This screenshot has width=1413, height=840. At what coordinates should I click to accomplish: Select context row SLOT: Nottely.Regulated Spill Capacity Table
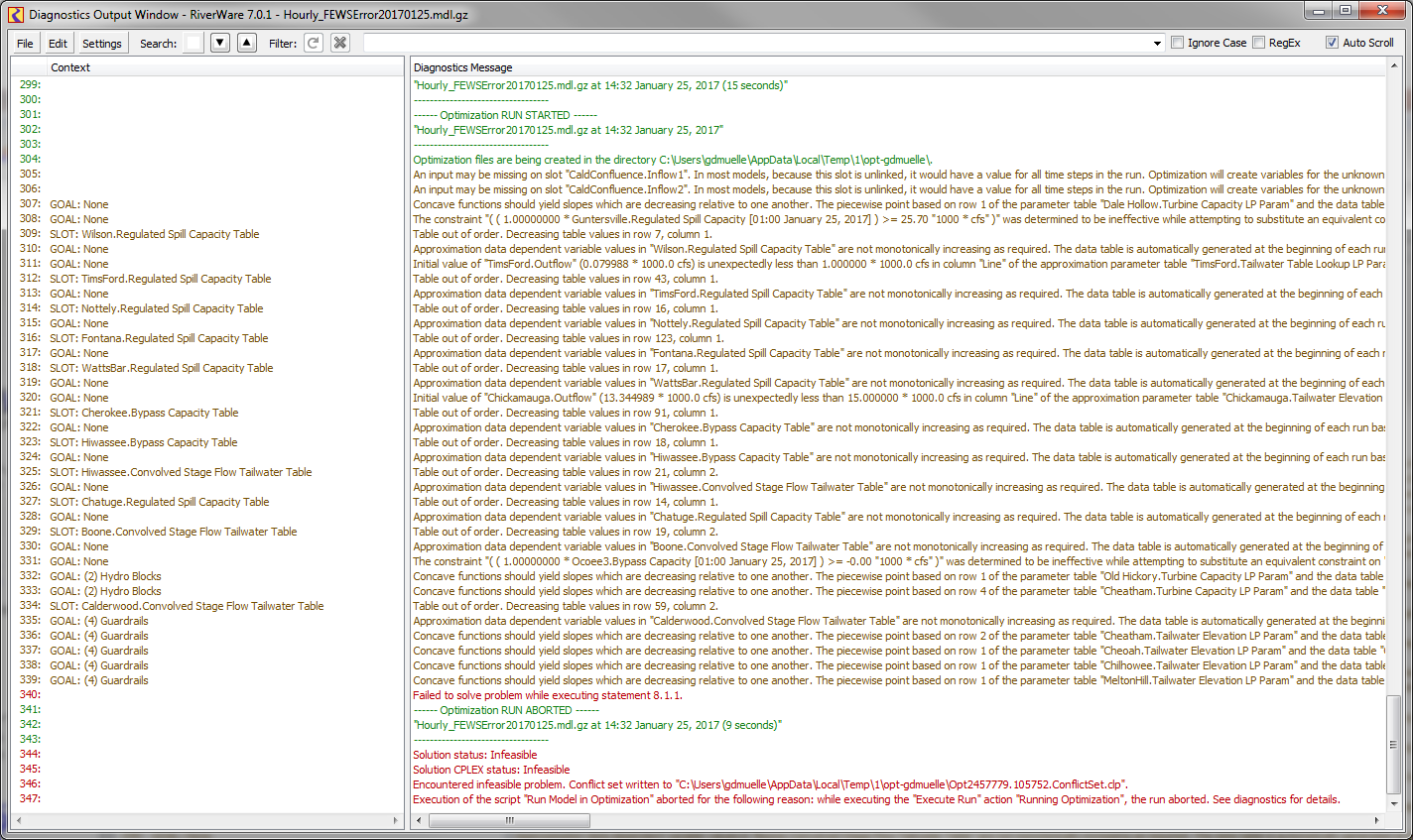157,308
